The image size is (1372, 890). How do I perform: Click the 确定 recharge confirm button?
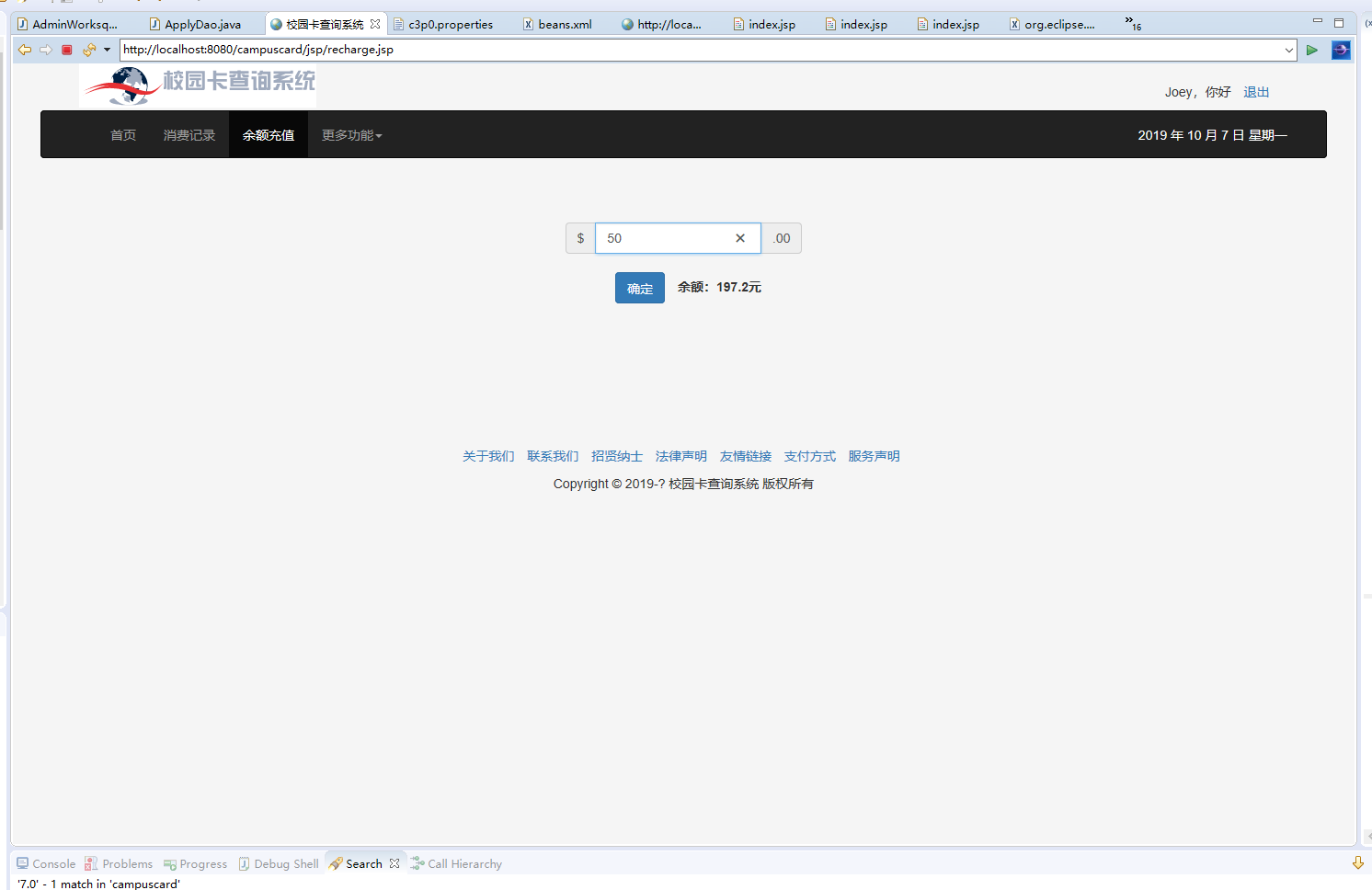(x=639, y=287)
